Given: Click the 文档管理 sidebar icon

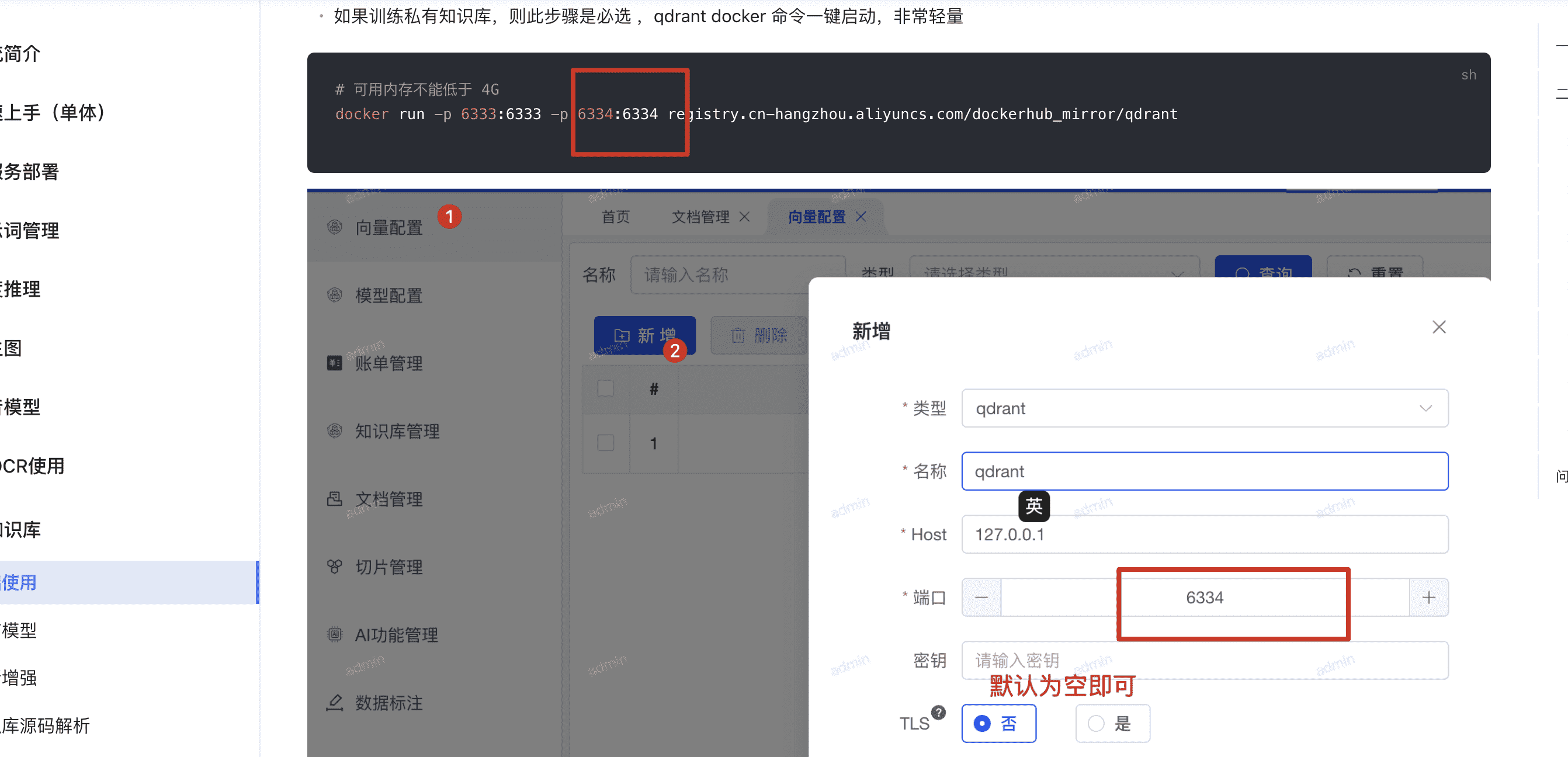Looking at the screenshot, I should [x=335, y=499].
